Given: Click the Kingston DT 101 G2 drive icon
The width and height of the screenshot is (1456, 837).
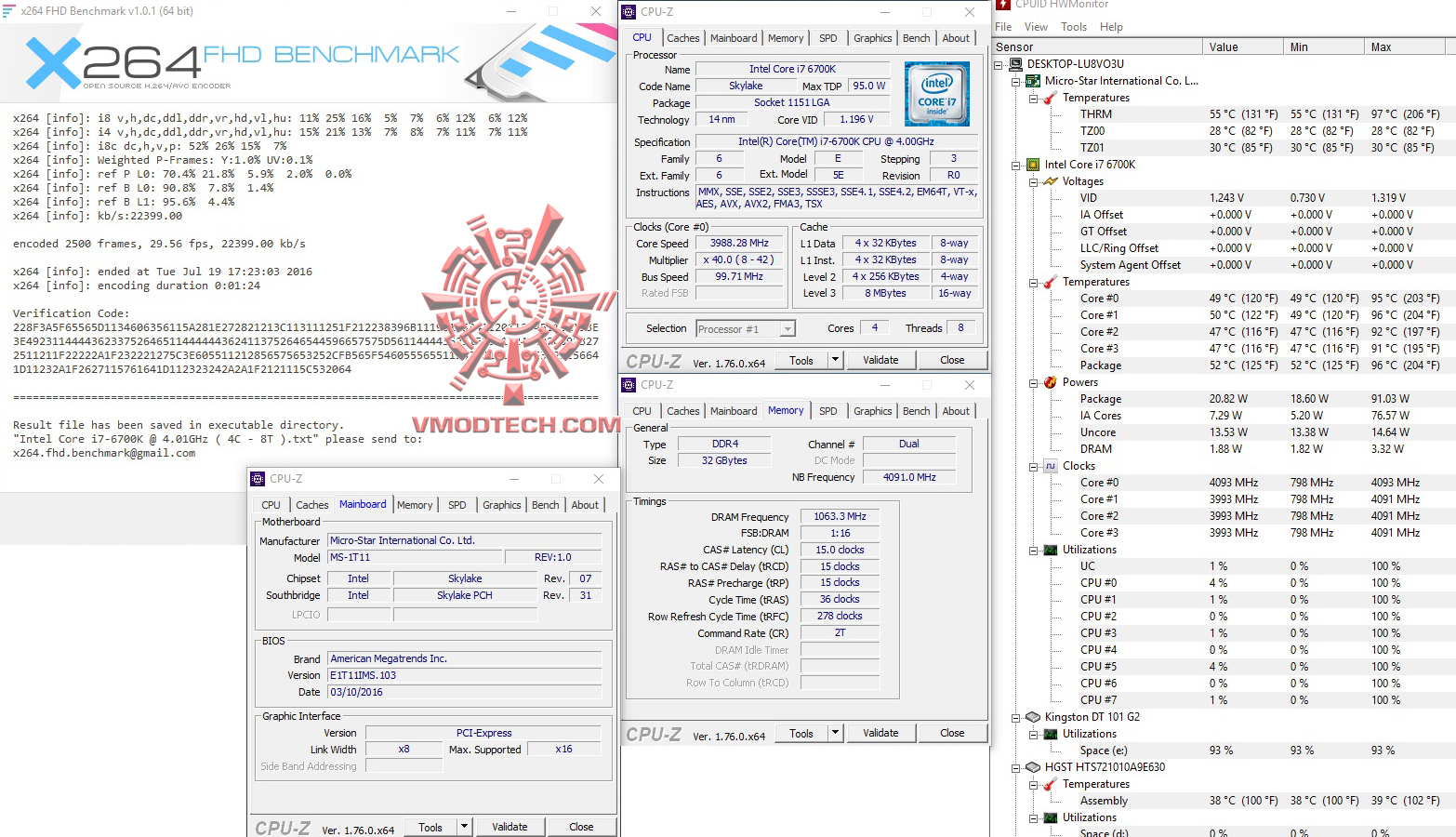Looking at the screenshot, I should pos(1032,716).
